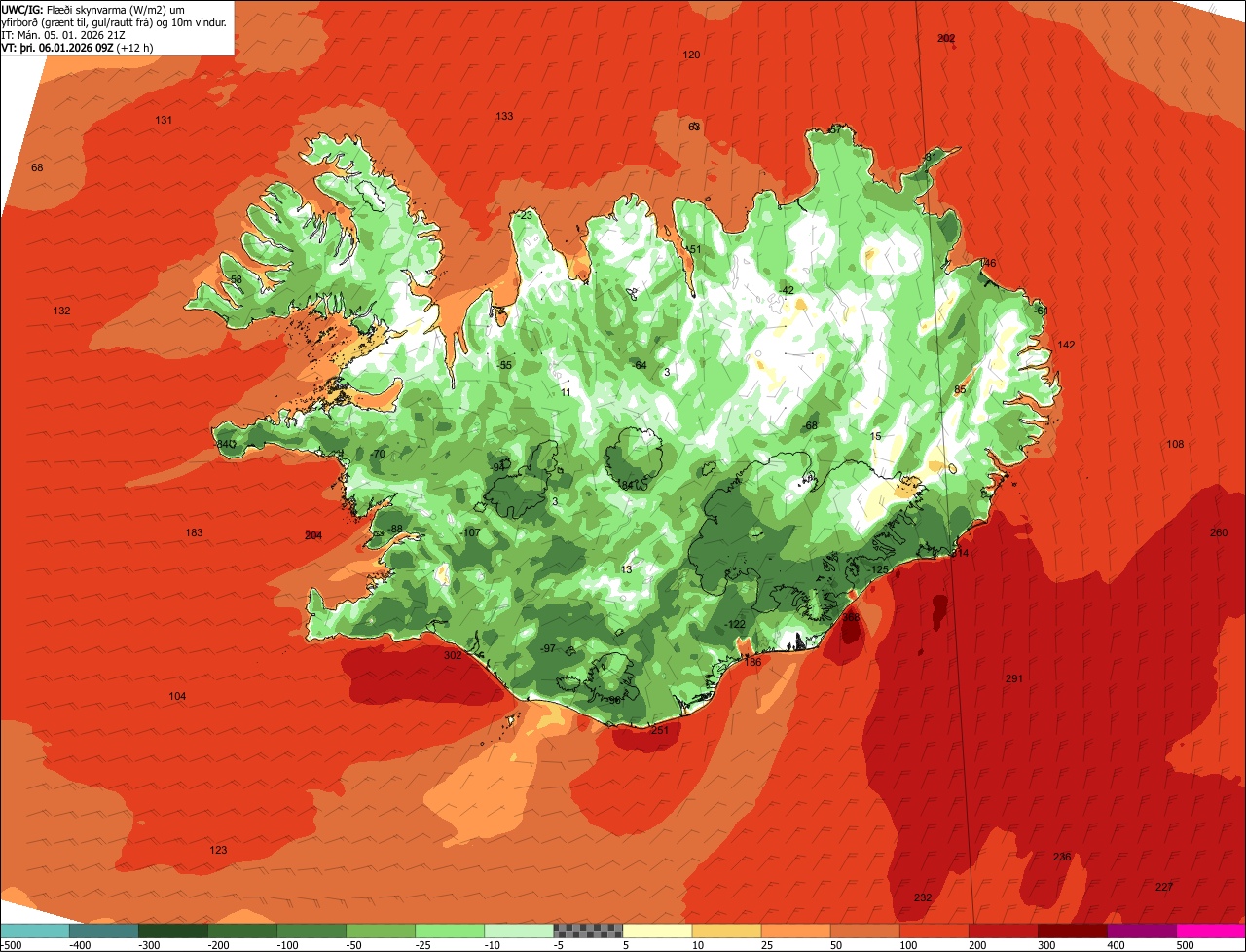Click the Westfjords flux value '58'
This screenshot has height=952, width=1246.
click(x=236, y=279)
